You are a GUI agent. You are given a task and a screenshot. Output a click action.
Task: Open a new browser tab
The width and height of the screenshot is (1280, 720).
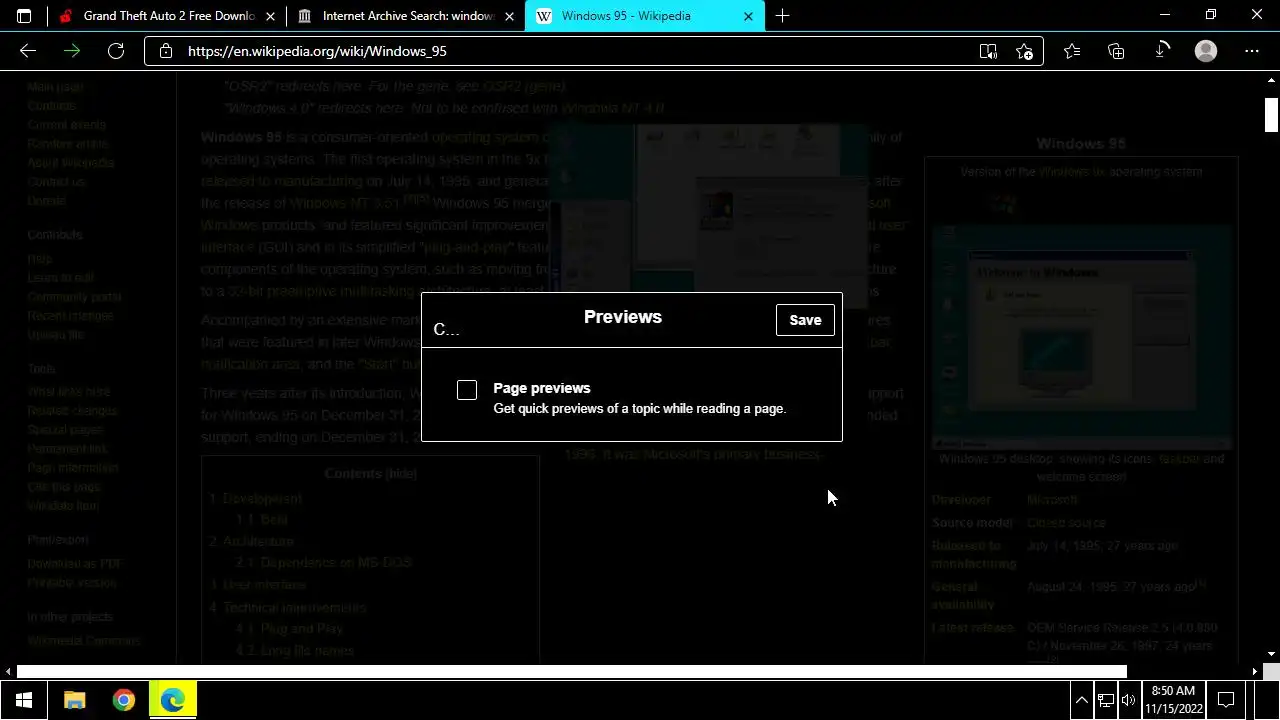coord(782,16)
